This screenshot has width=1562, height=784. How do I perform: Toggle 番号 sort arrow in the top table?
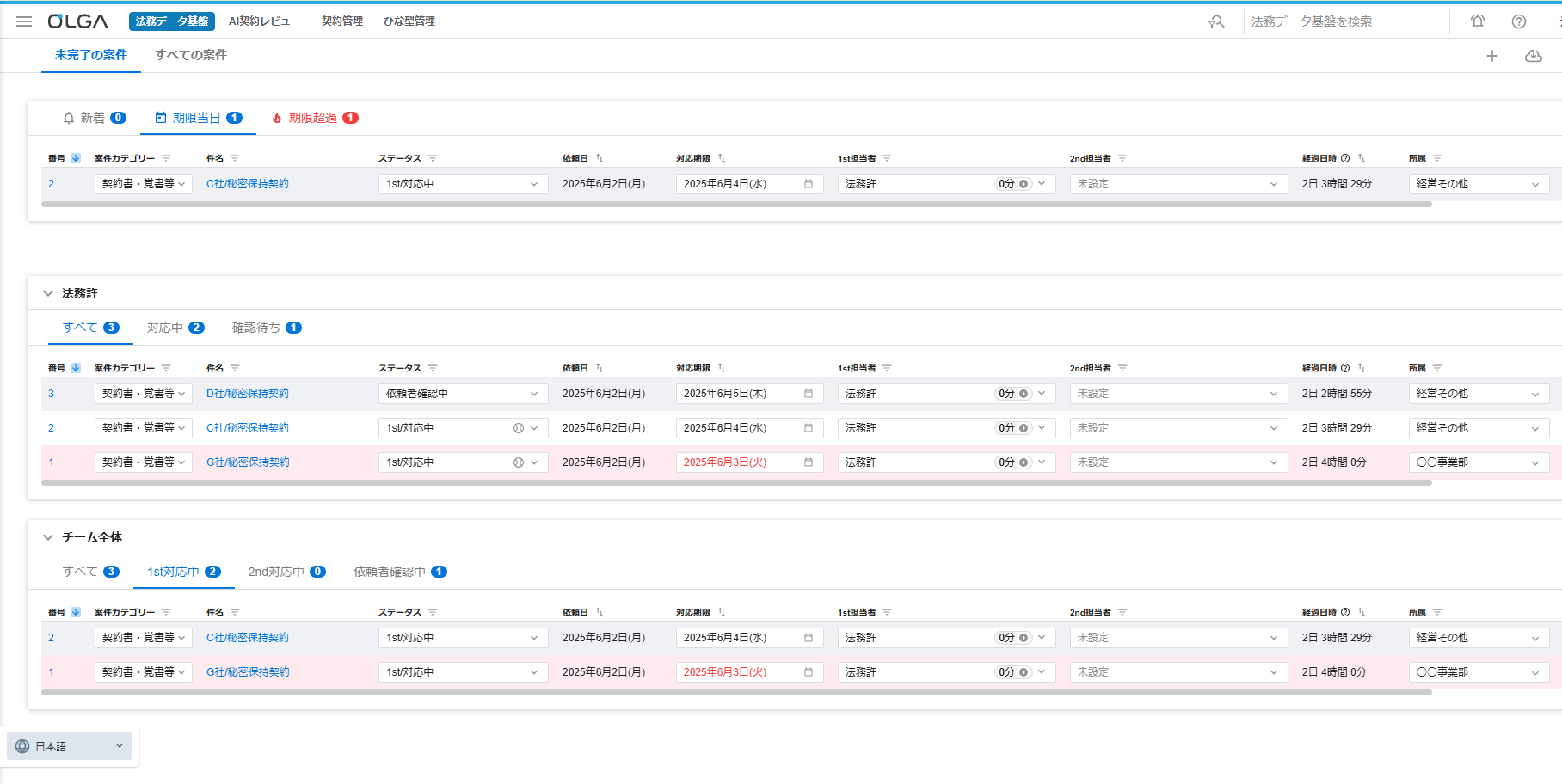[x=76, y=158]
